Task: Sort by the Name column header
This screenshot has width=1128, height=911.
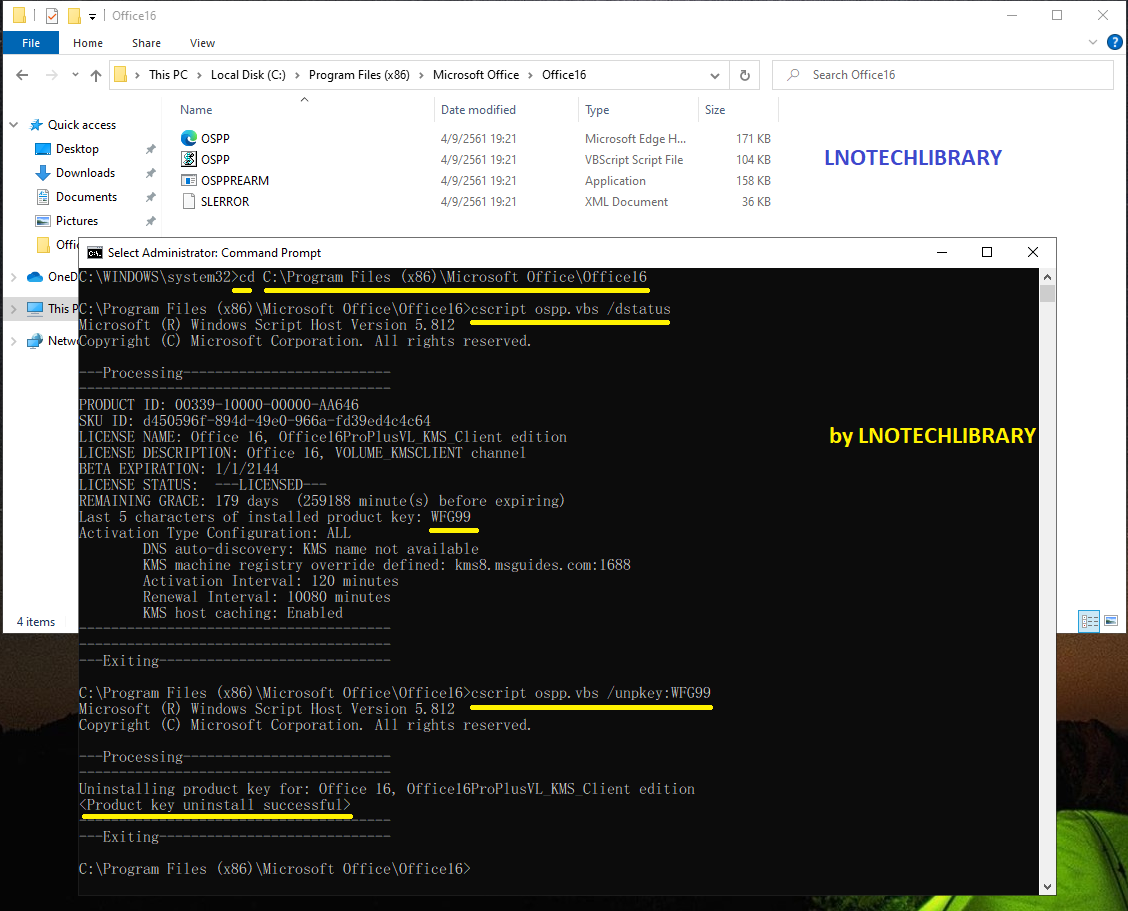Action: 196,110
